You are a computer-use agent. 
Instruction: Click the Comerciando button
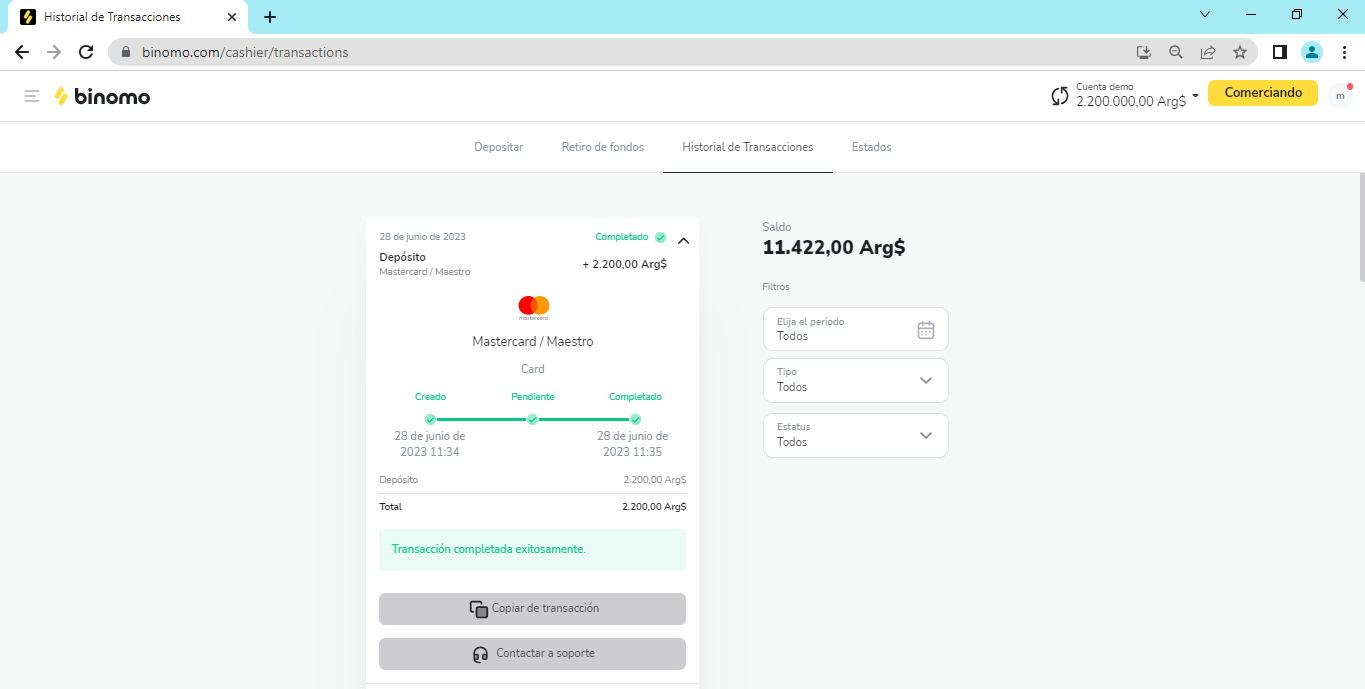pos(1263,93)
